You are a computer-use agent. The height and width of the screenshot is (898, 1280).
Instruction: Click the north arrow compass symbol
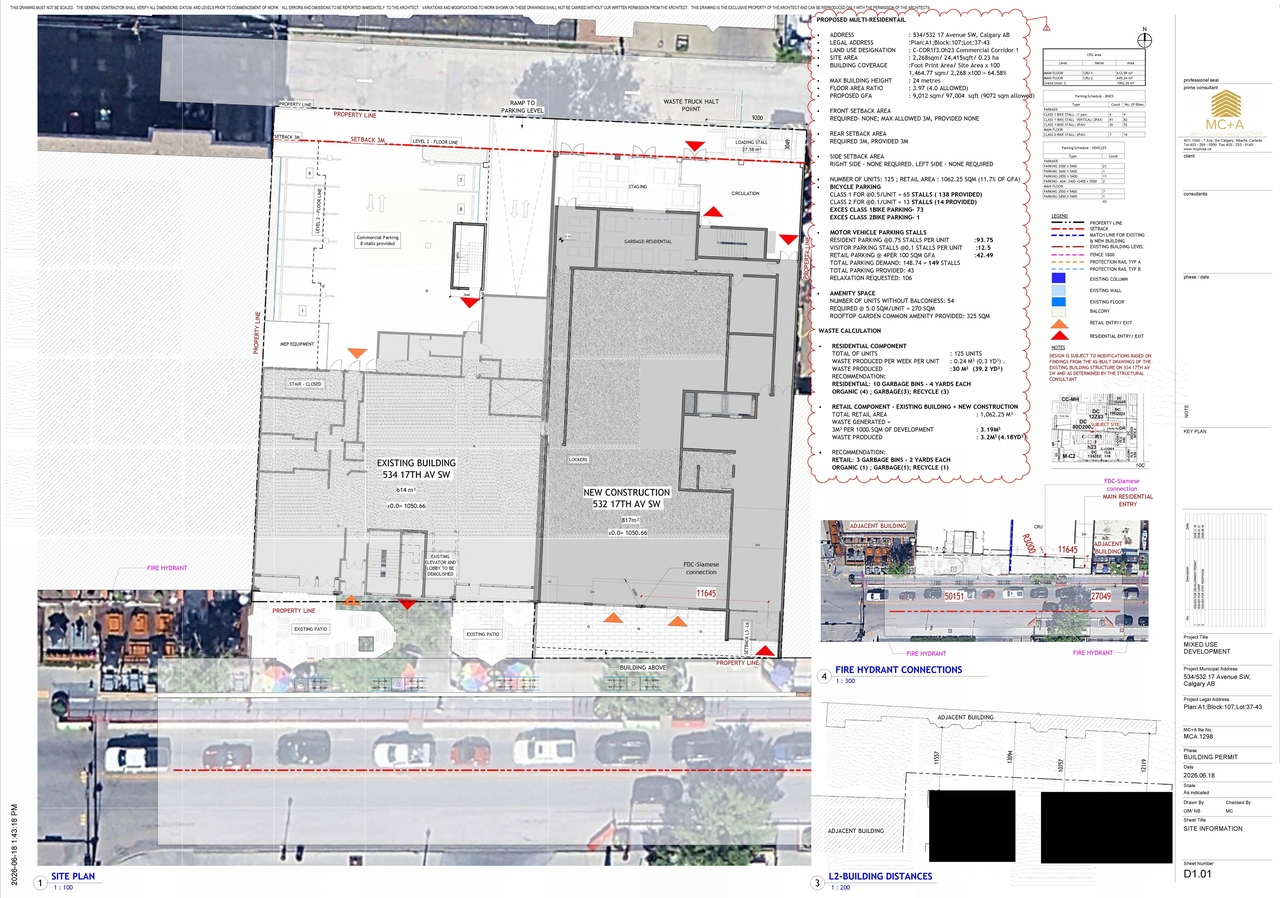pyautogui.click(x=1145, y=40)
